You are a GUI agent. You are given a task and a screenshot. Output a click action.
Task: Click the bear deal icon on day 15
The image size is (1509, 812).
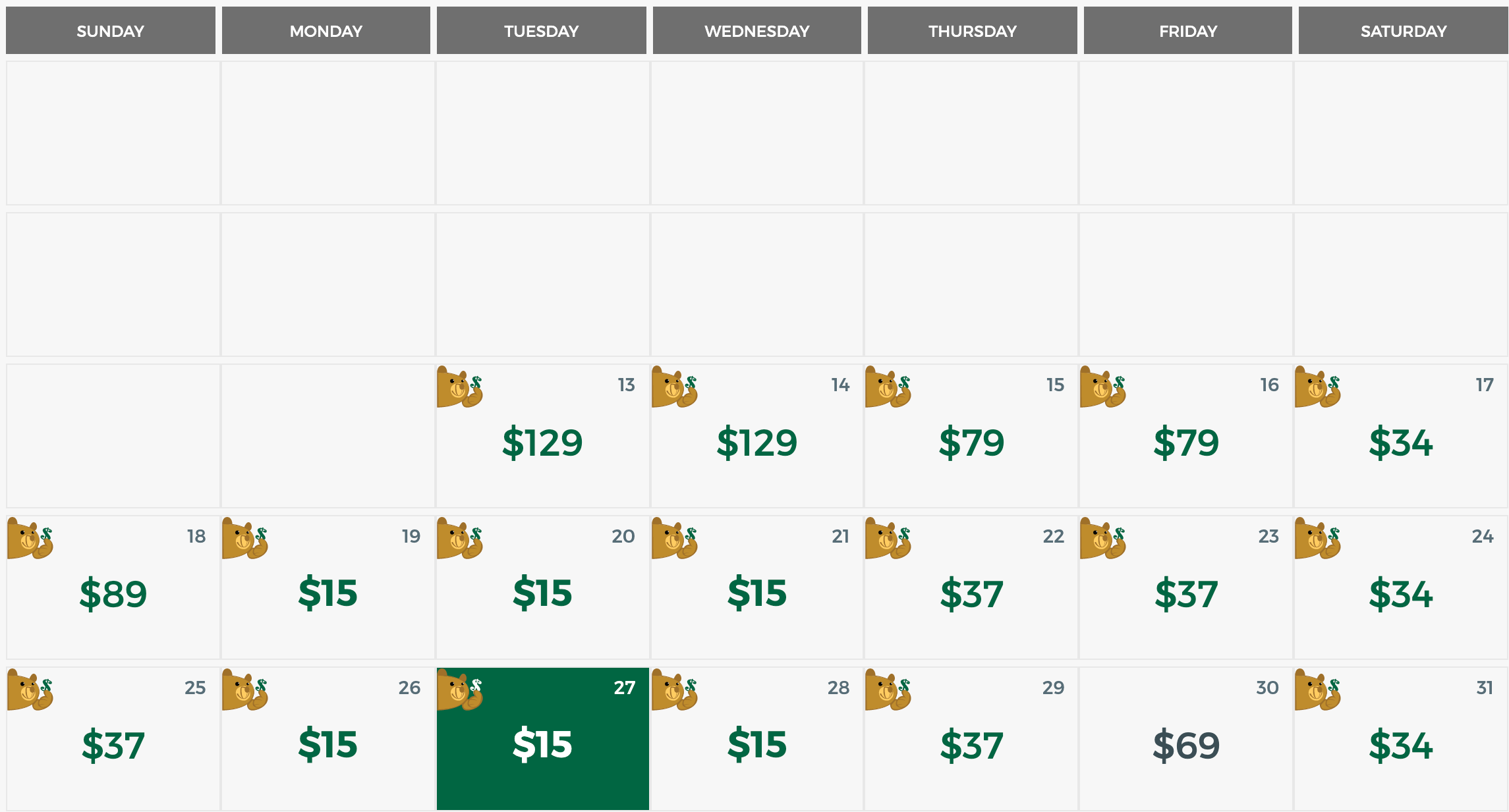pyautogui.click(x=888, y=387)
